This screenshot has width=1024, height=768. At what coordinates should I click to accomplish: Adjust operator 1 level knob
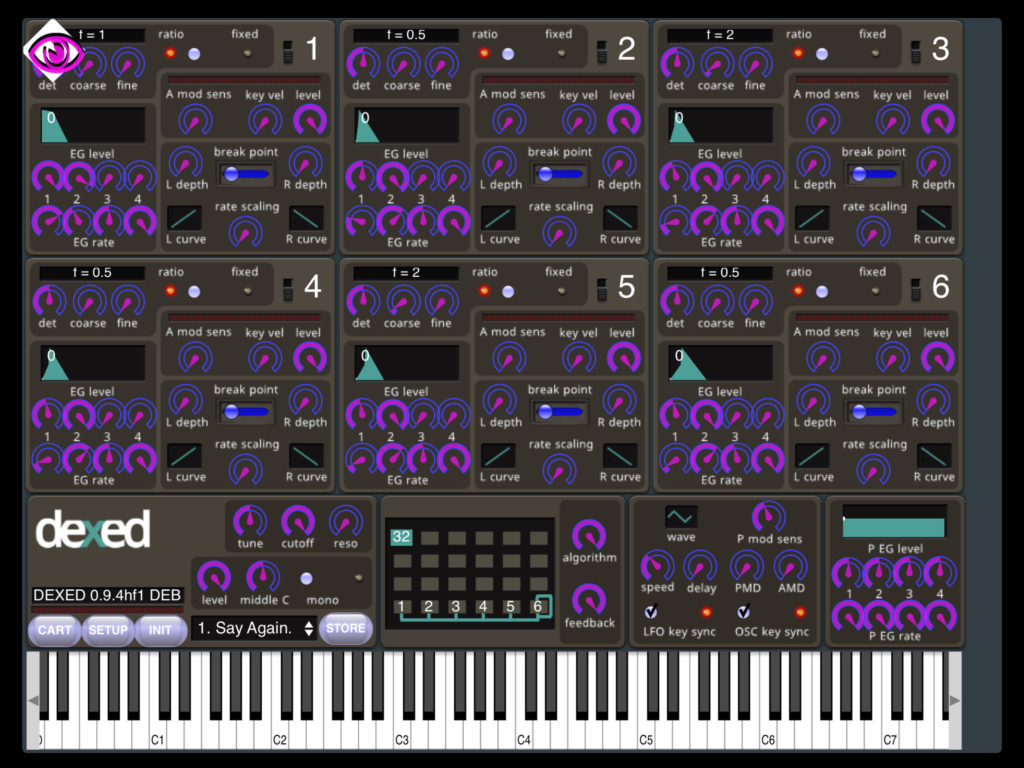point(310,120)
